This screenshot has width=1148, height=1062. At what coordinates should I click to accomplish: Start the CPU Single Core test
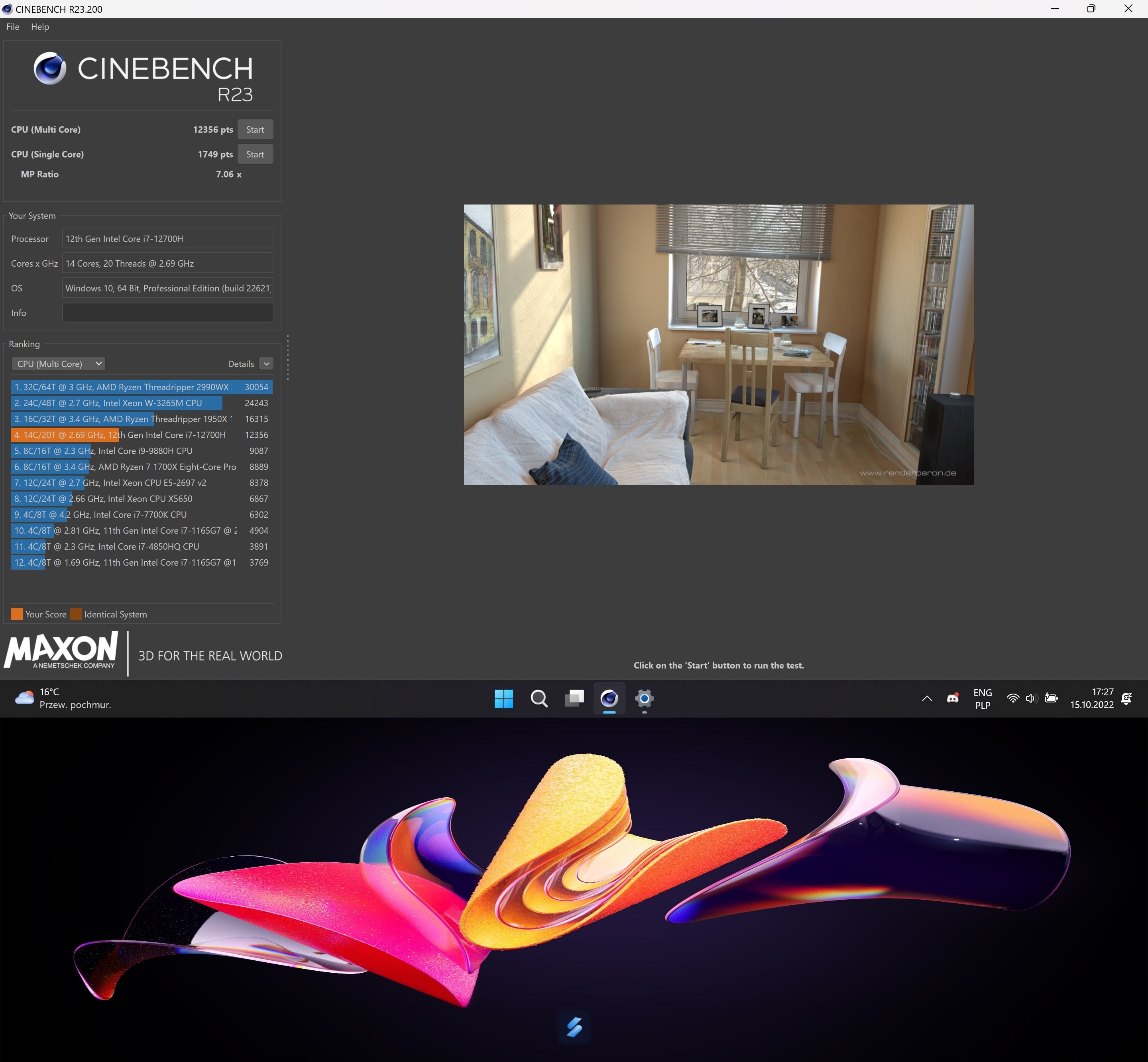pyautogui.click(x=255, y=154)
